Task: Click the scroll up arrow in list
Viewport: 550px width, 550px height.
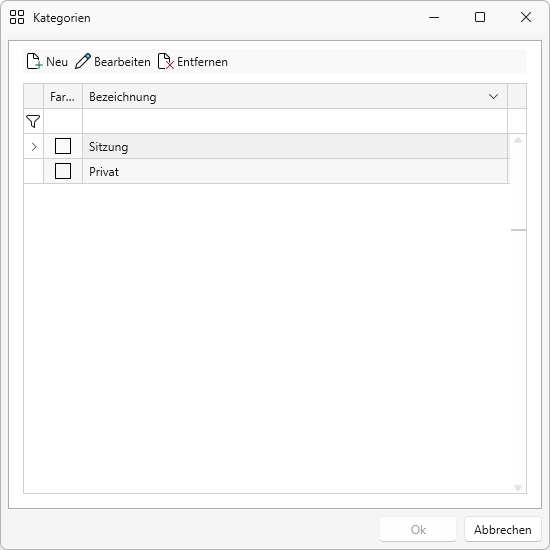Action: pos(518,140)
